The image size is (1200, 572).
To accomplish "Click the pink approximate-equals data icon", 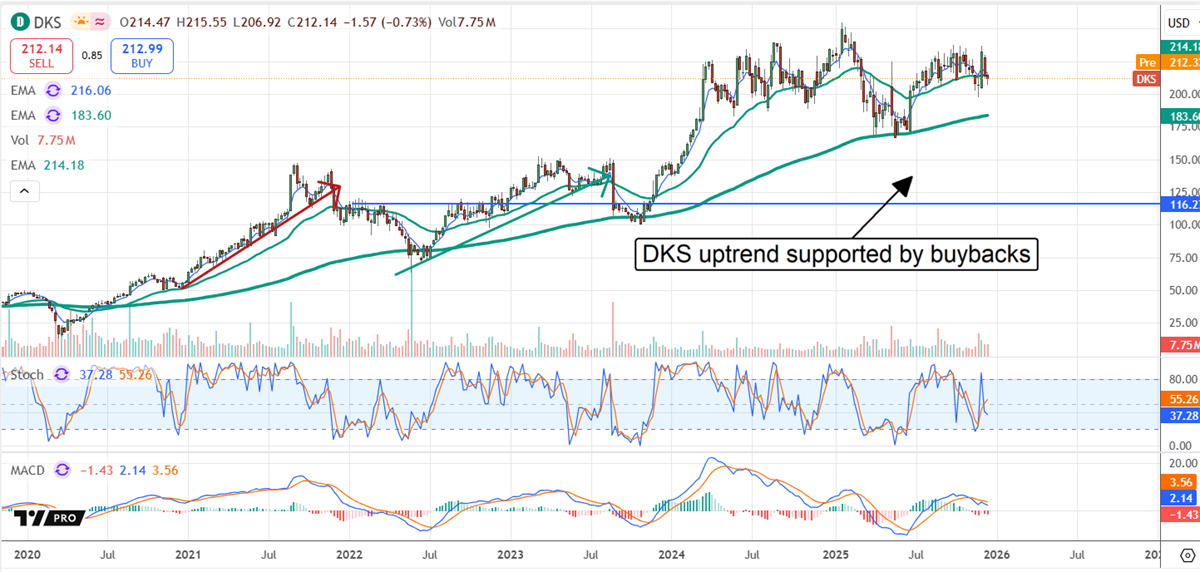I will (99, 22).
